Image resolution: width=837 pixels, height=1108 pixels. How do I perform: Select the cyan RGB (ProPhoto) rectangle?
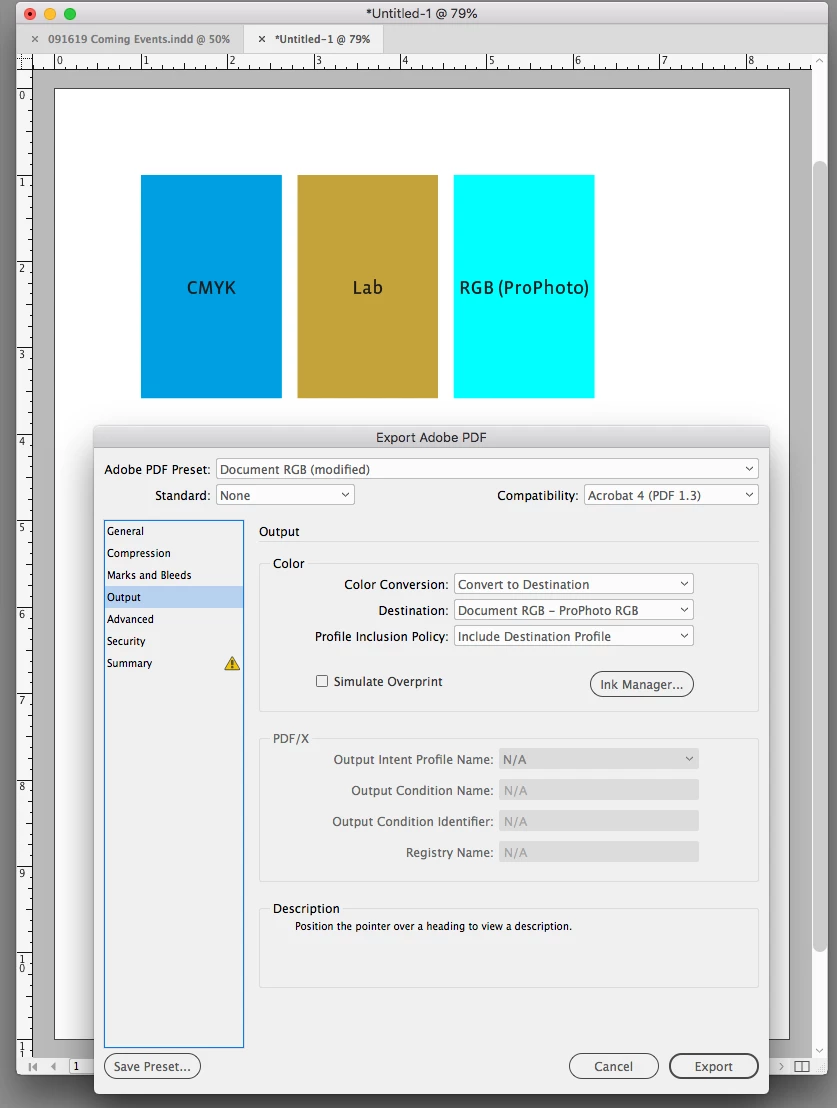pos(524,286)
